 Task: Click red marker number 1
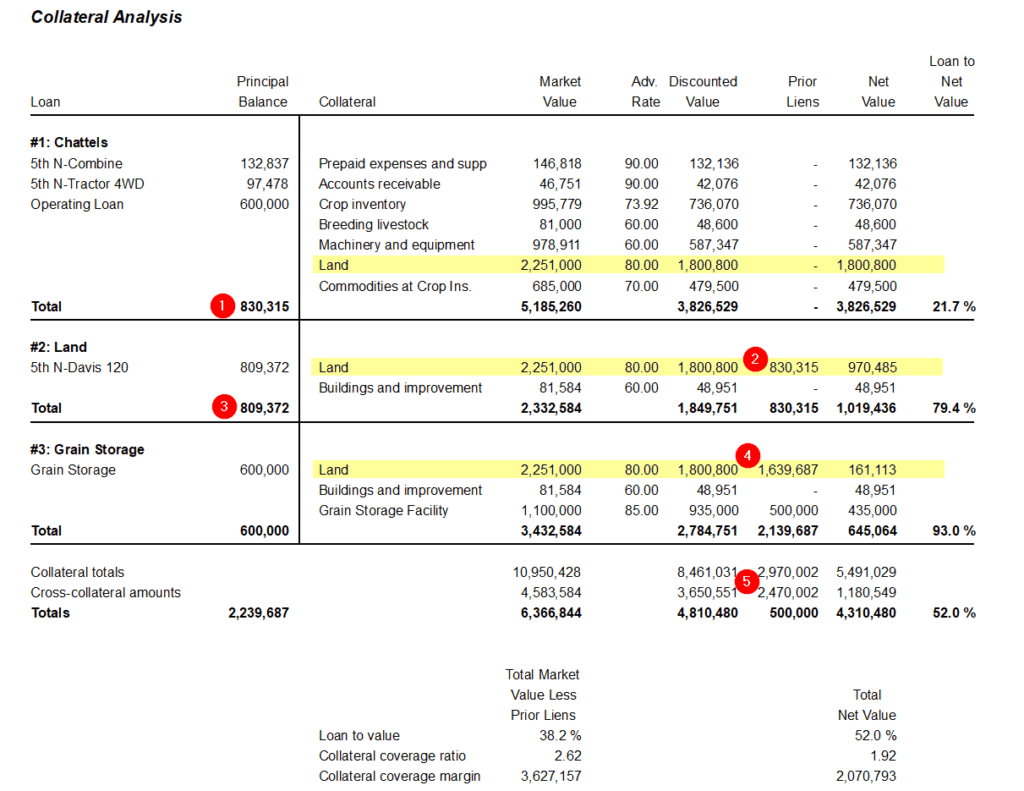pos(221,306)
